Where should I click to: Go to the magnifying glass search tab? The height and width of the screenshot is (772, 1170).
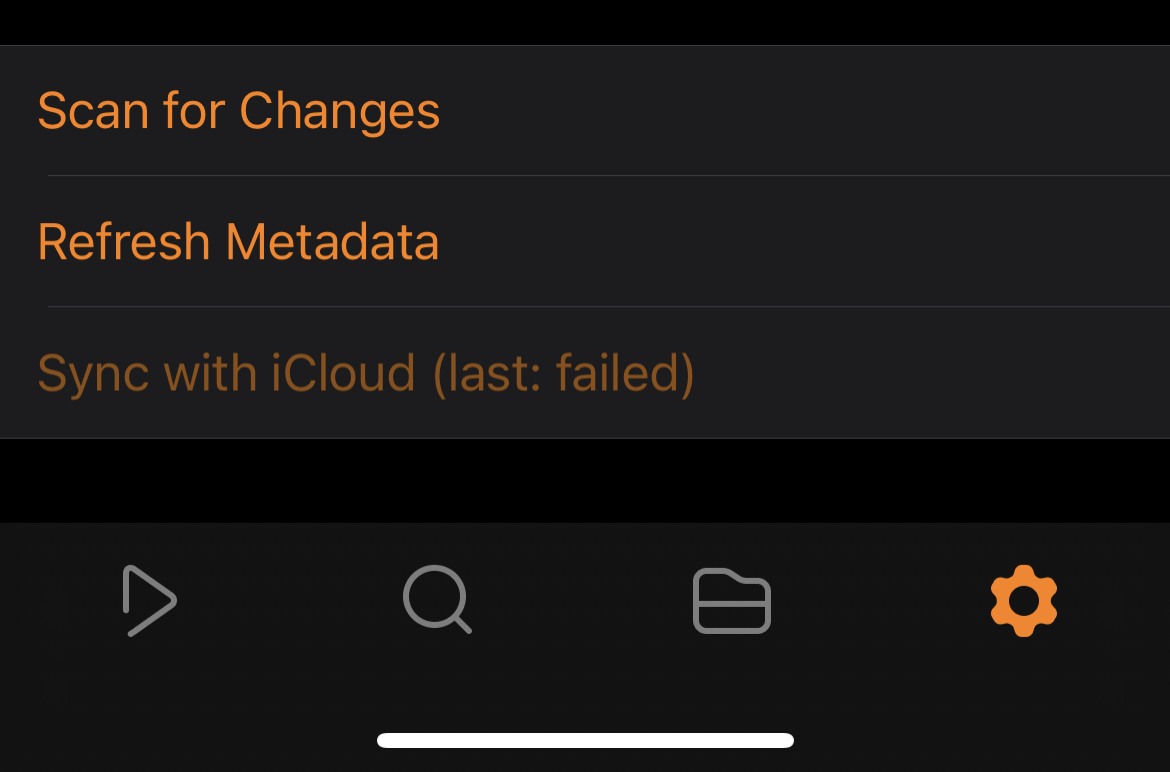[x=437, y=600]
